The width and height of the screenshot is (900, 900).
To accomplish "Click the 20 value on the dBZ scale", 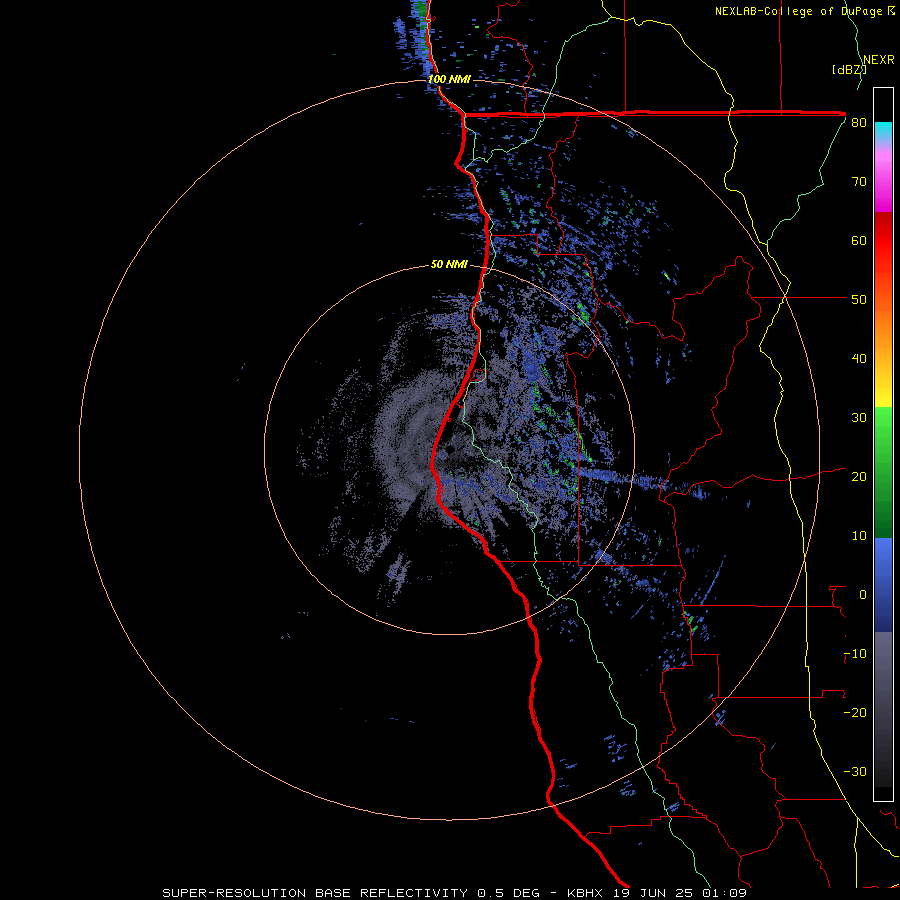I will coord(859,478).
